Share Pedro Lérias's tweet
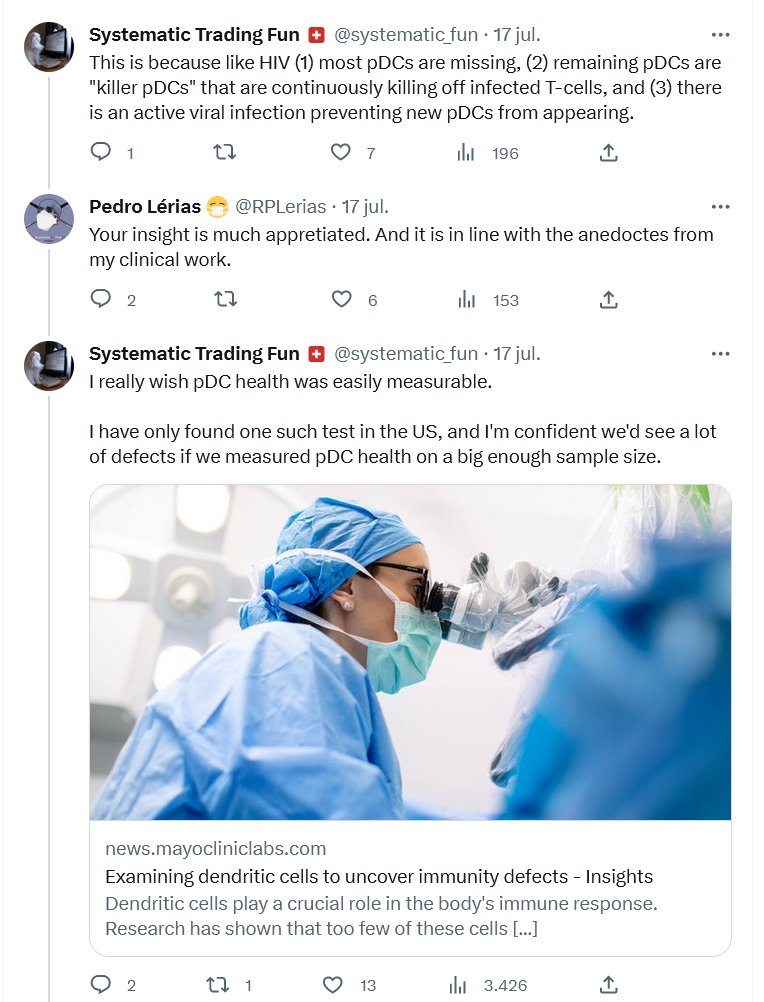 [x=608, y=299]
